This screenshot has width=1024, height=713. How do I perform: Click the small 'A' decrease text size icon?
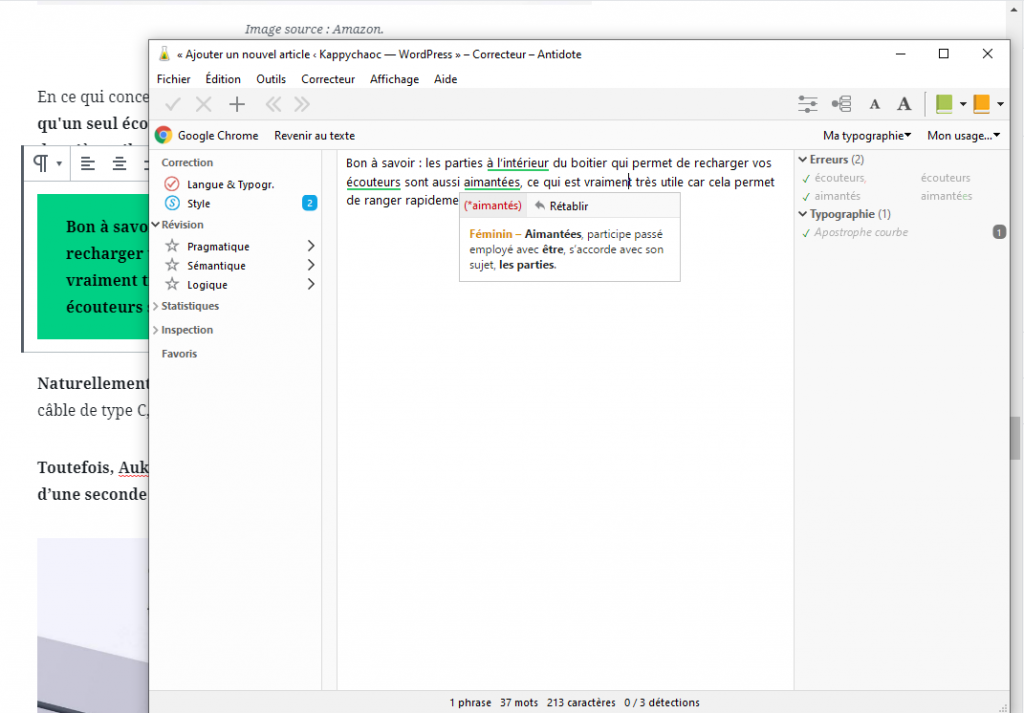pos(874,104)
